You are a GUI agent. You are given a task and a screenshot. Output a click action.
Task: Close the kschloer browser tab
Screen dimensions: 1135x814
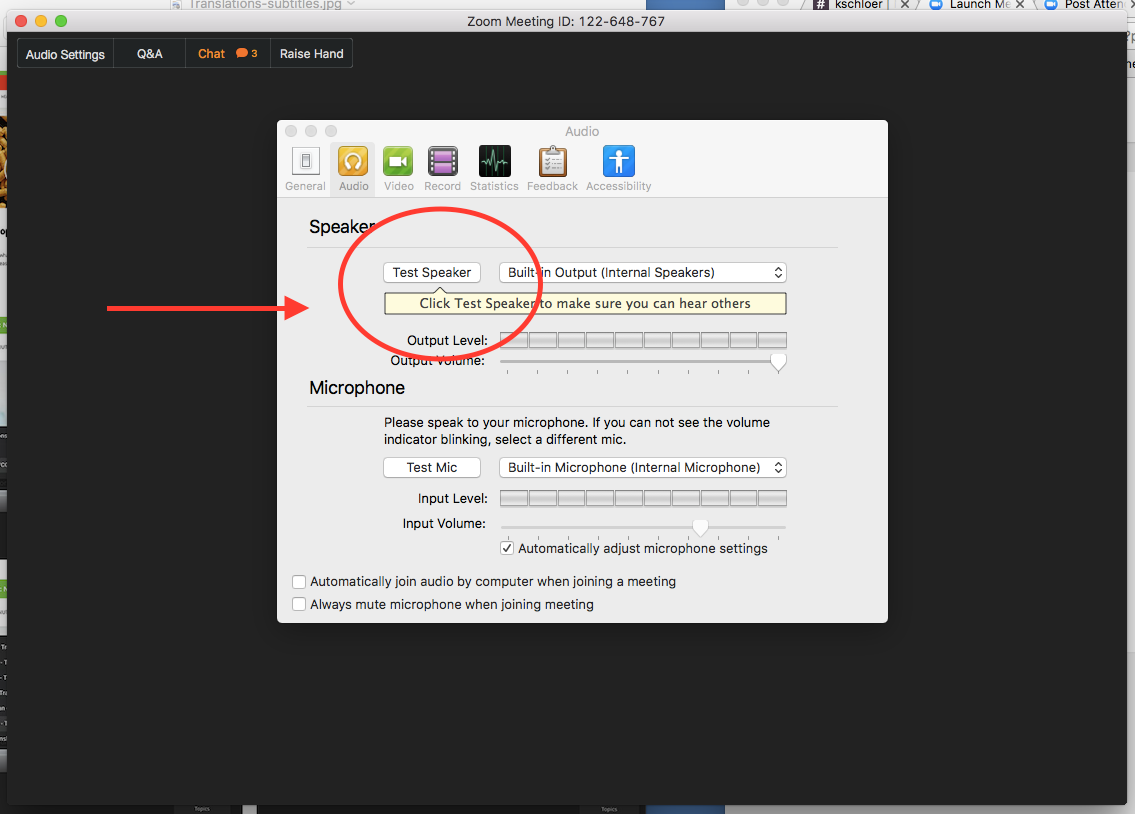904,4
